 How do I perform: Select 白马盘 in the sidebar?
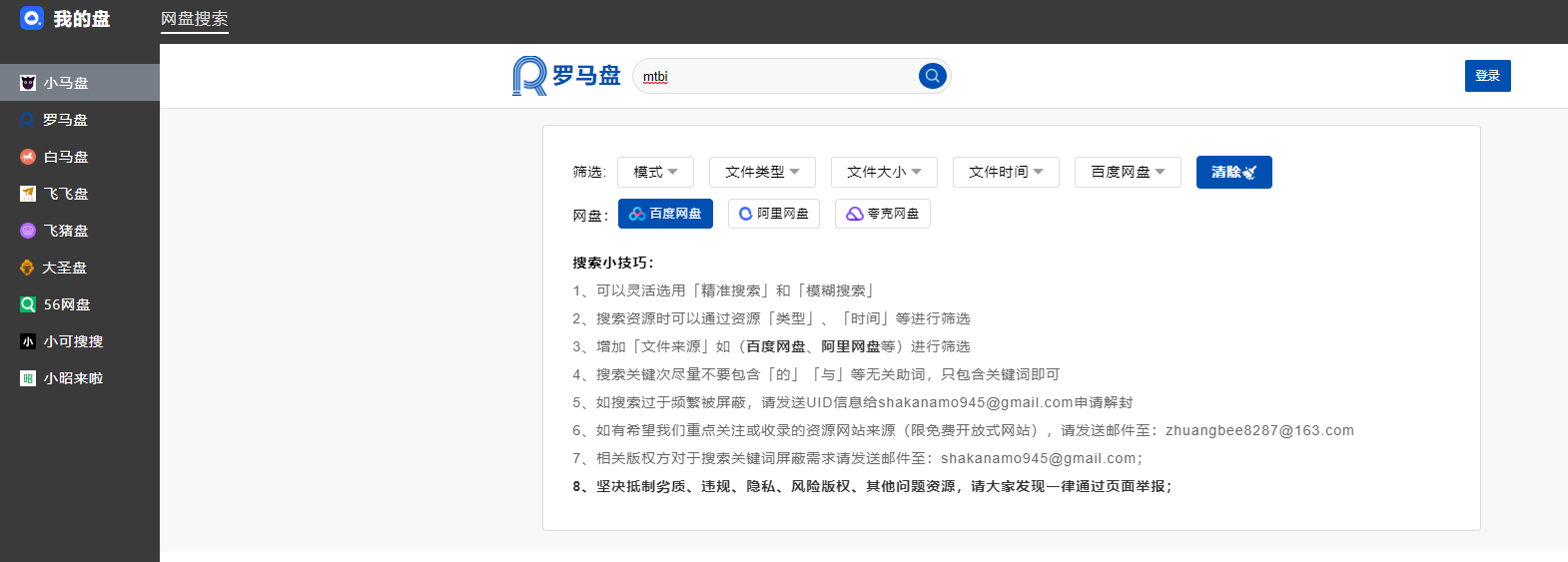80,157
